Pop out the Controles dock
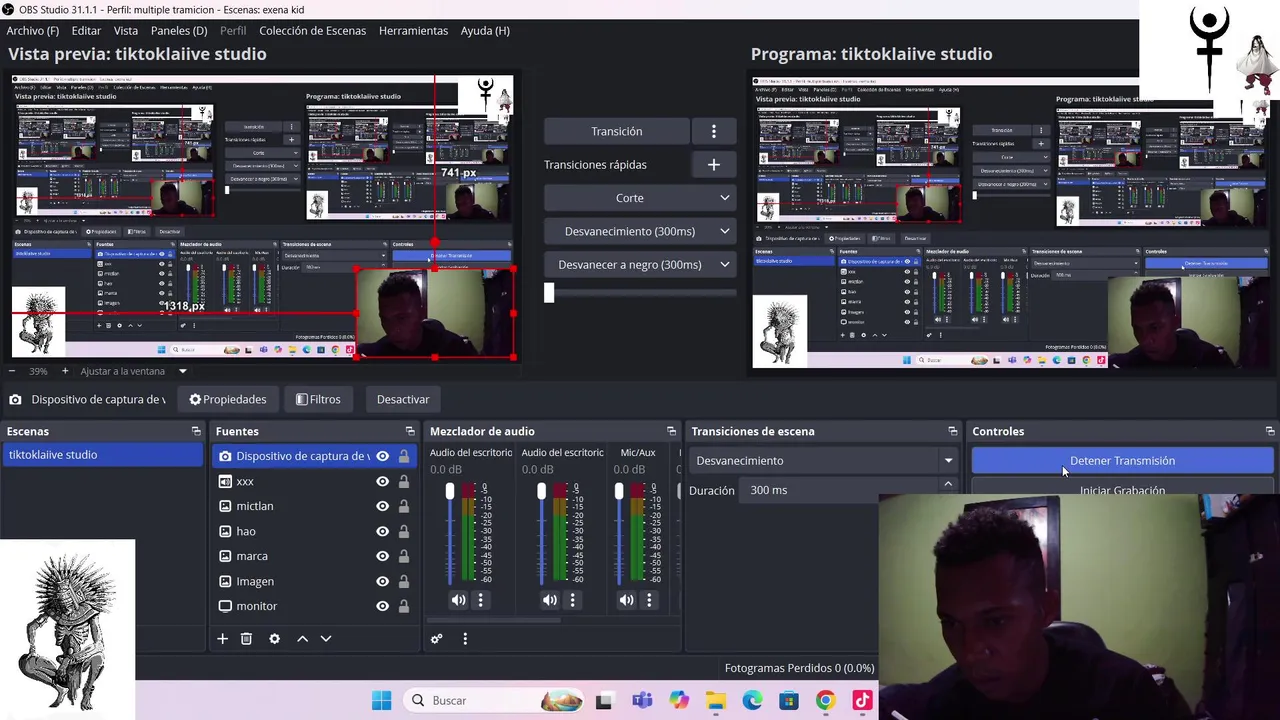The height and width of the screenshot is (720, 1280). coord(1270,431)
